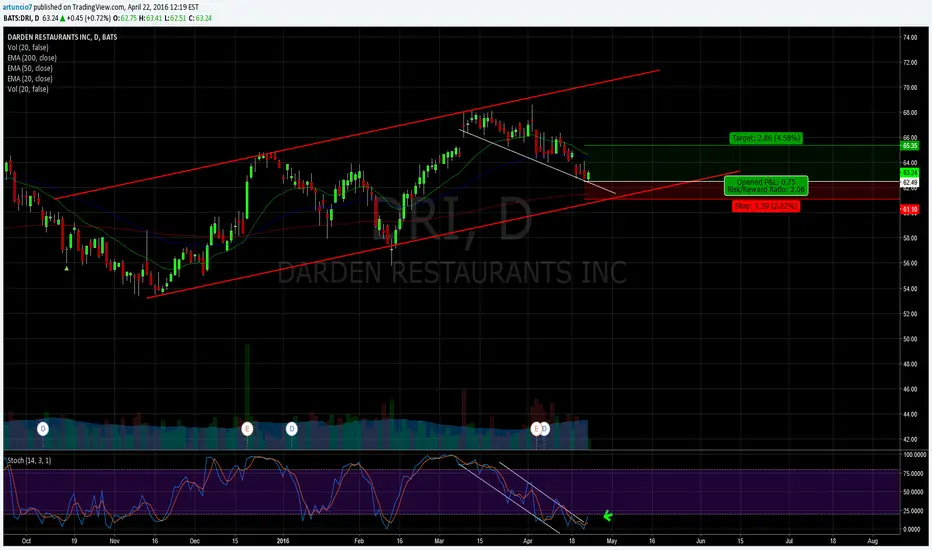Select the DARDEN RESTAURANTS INC, D, BATS legend

pos(62,37)
